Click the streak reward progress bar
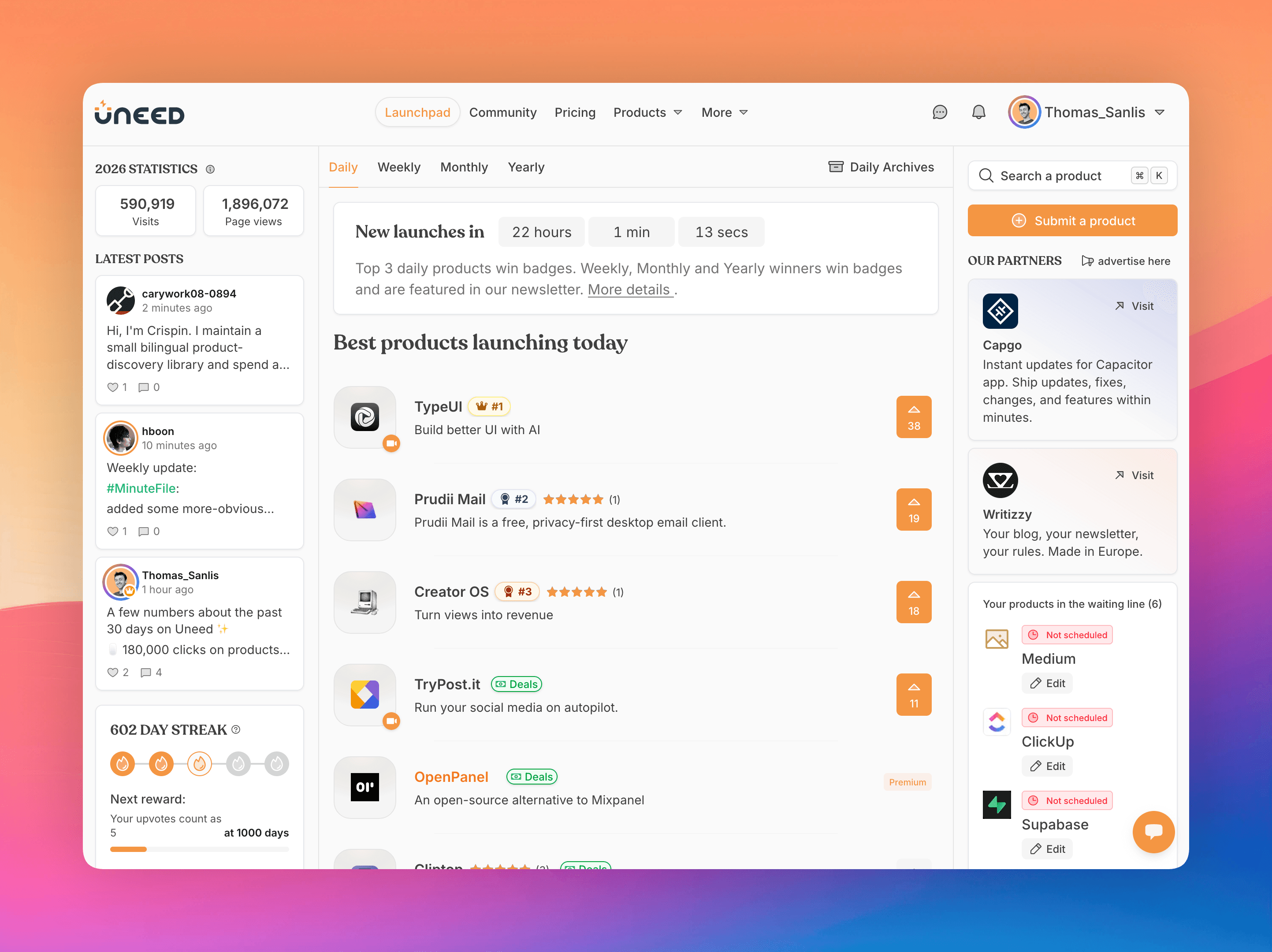 point(200,849)
